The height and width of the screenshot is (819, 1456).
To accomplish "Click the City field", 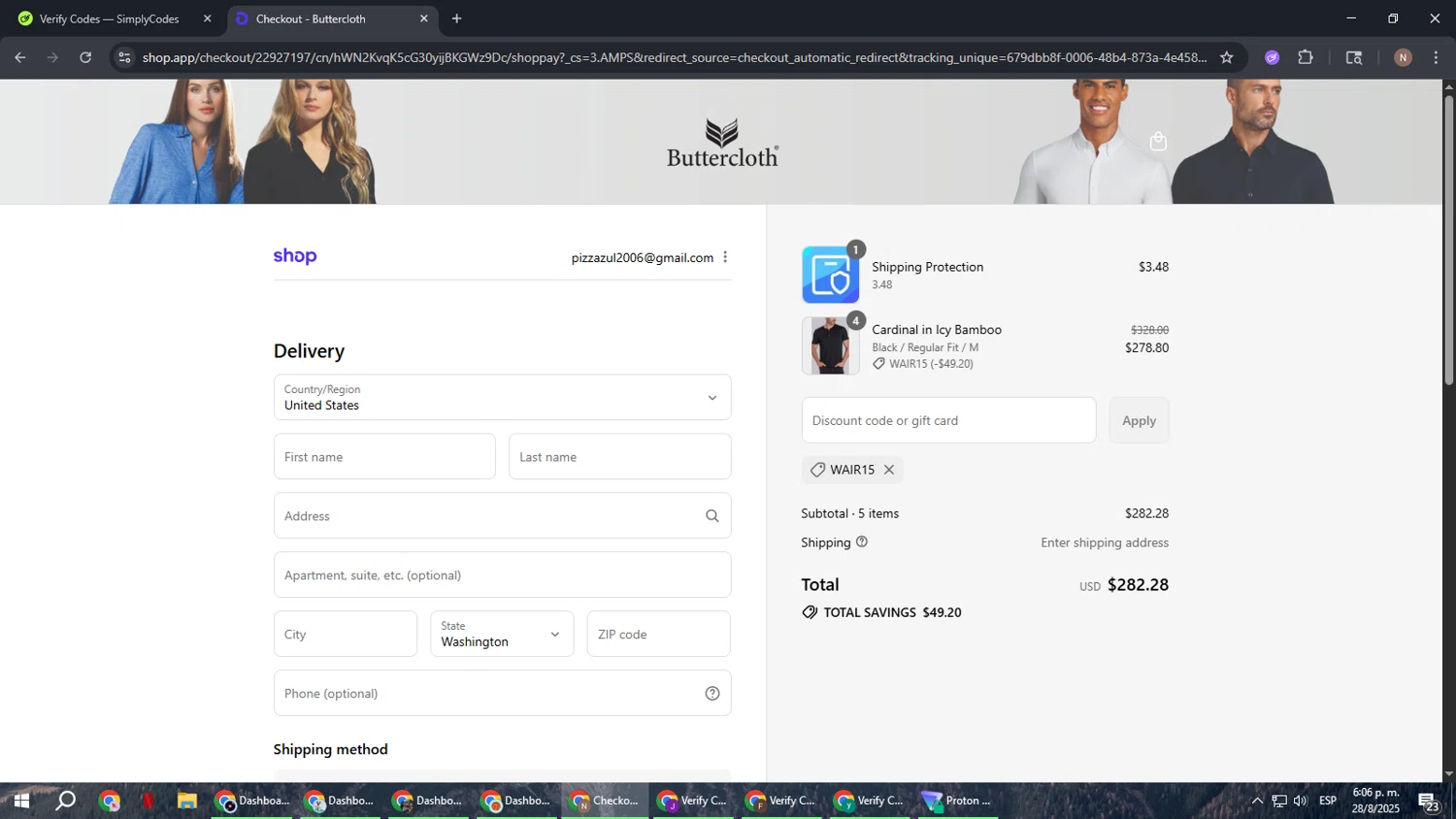I will coord(346,634).
